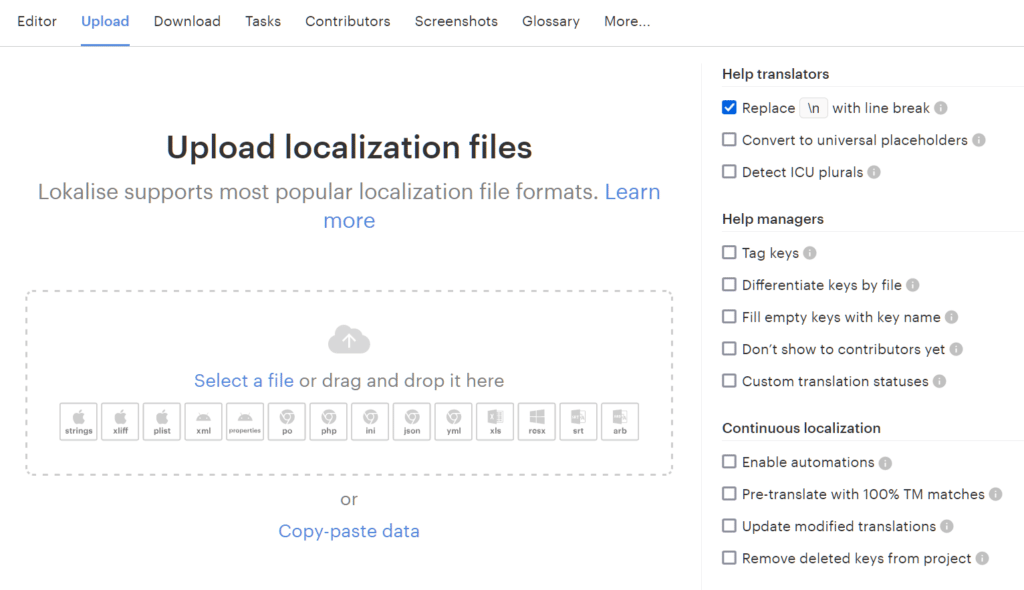
Task: Open the Glossary tab
Action: 551,21
